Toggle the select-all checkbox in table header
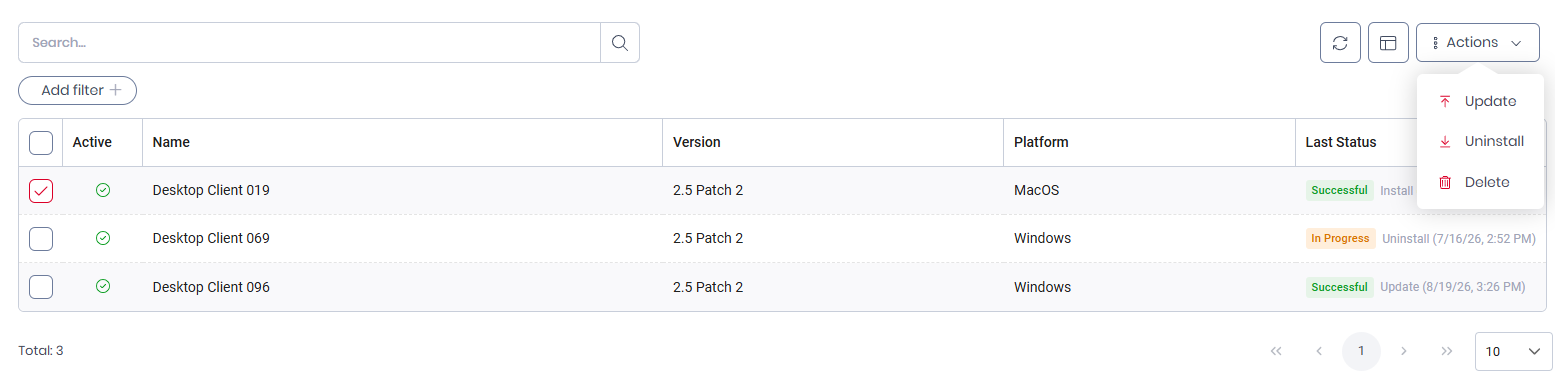This screenshot has height=385, width=1555. 41,143
